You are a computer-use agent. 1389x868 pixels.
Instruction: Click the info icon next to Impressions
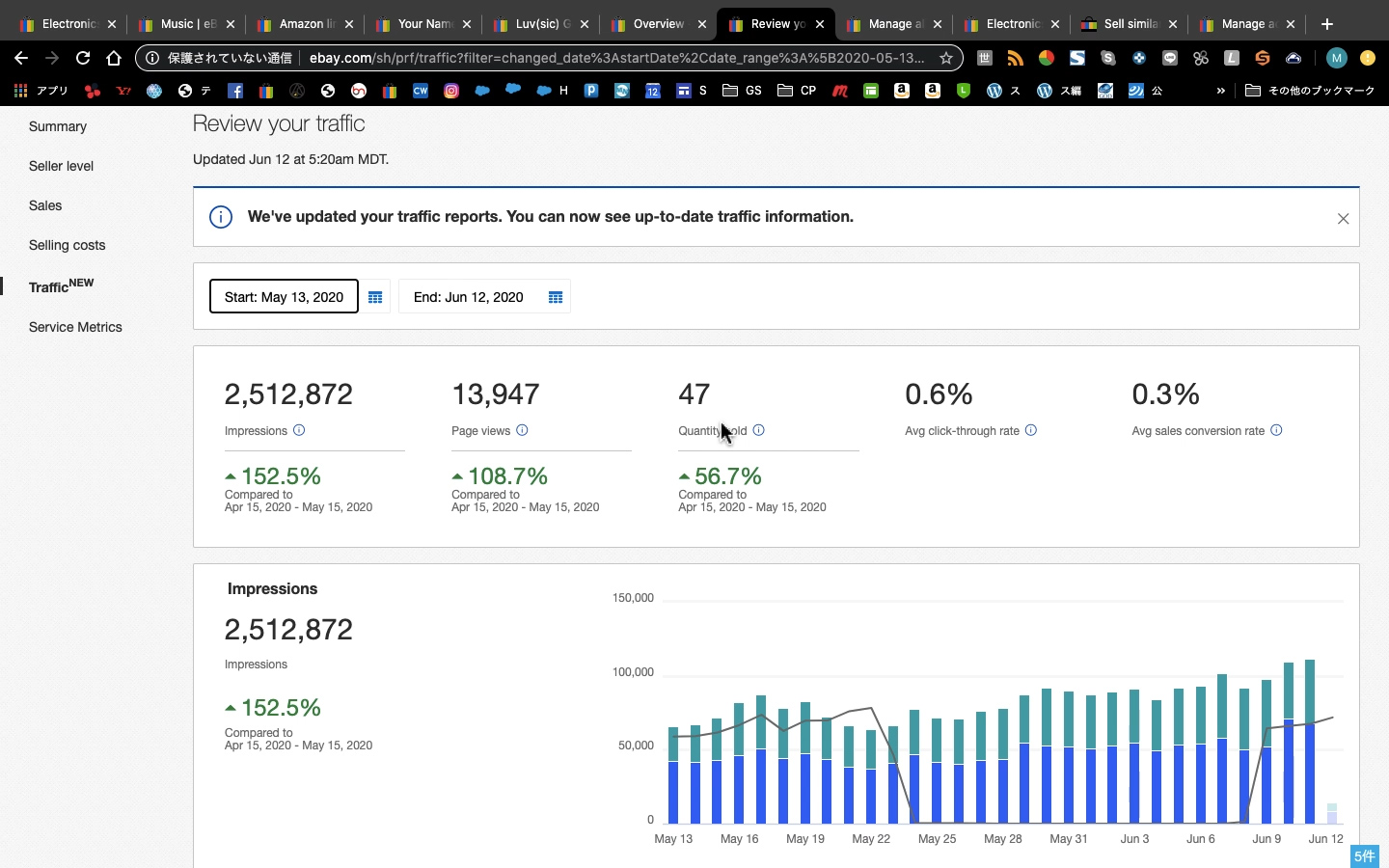(x=299, y=430)
